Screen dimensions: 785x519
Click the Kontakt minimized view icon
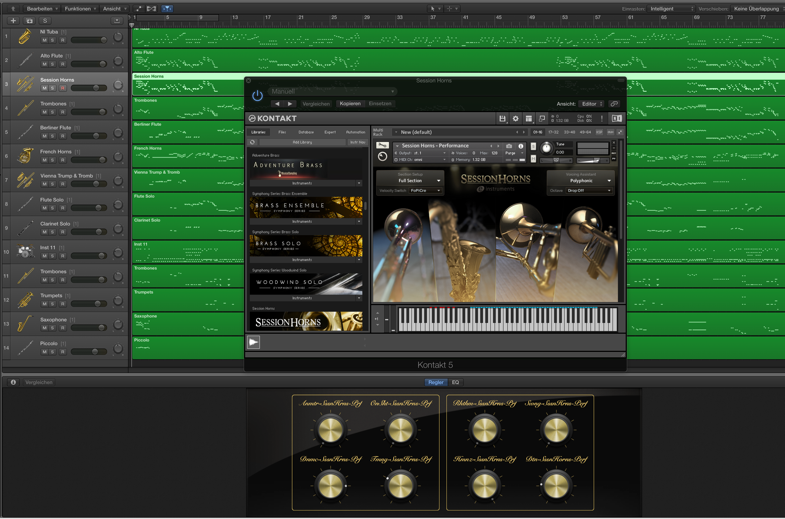click(x=542, y=119)
